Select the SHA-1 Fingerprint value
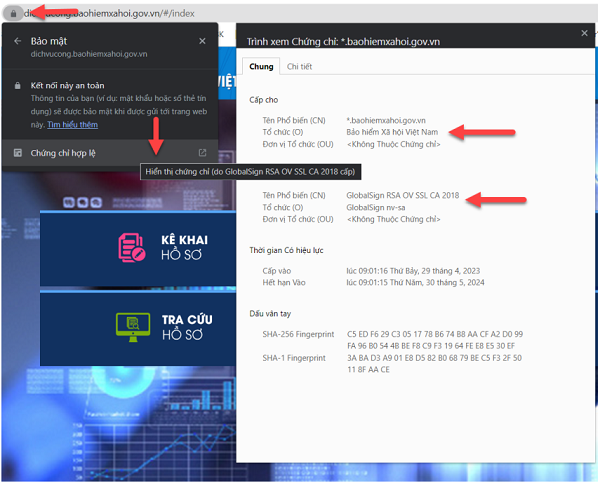Image resolution: width=600 pixels, height=483 pixels. point(434,364)
